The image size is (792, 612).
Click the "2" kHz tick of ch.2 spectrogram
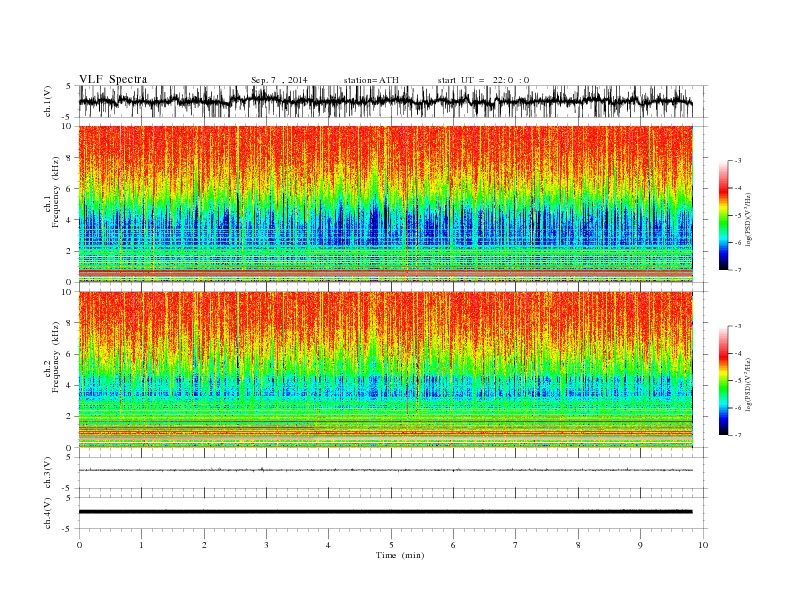70,417
